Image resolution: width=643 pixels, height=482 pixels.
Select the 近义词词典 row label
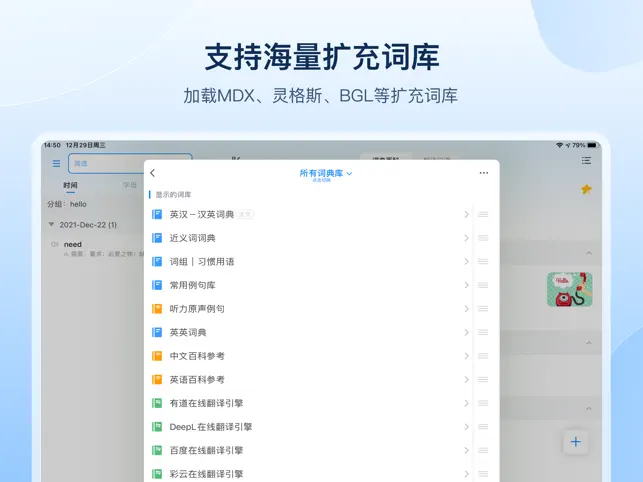pyautogui.click(x=192, y=238)
